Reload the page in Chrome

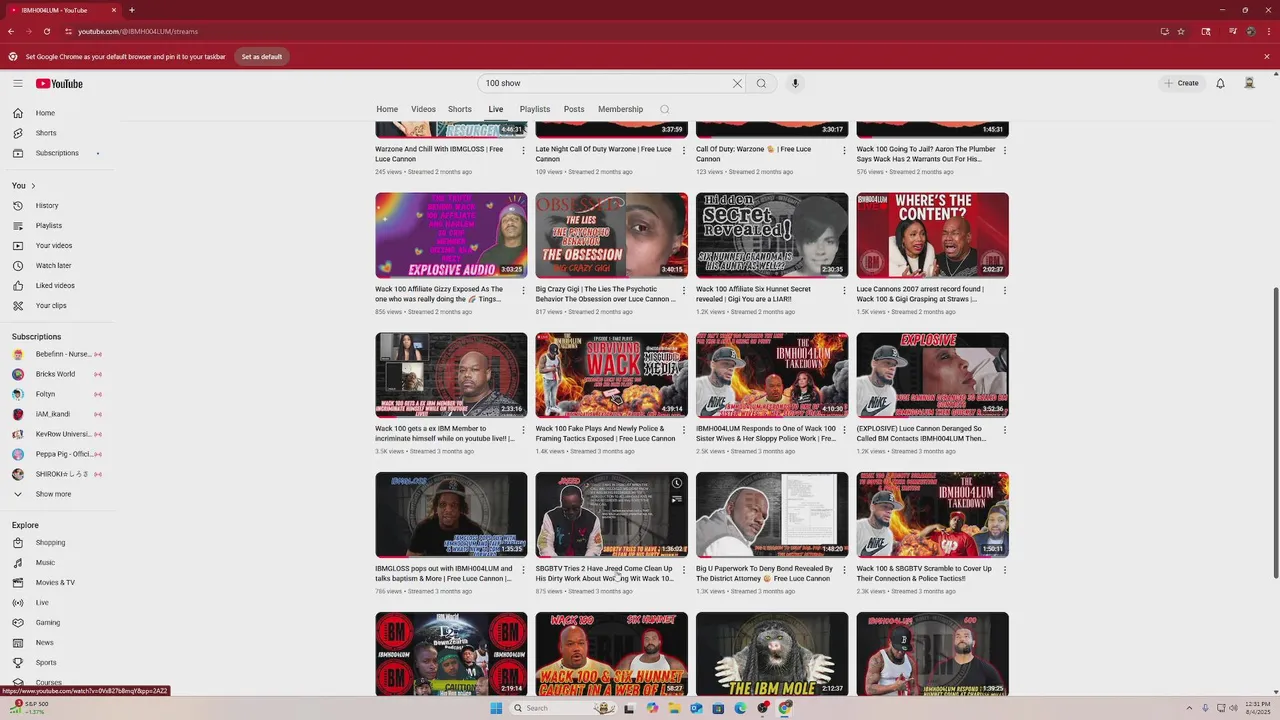point(46,31)
